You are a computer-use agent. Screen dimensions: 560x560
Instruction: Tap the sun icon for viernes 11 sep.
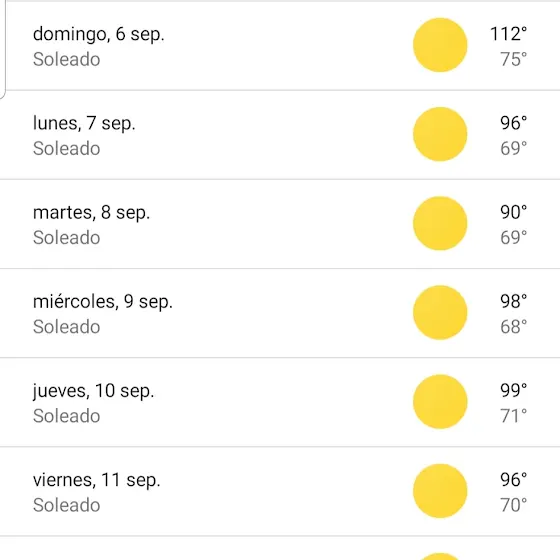click(440, 491)
